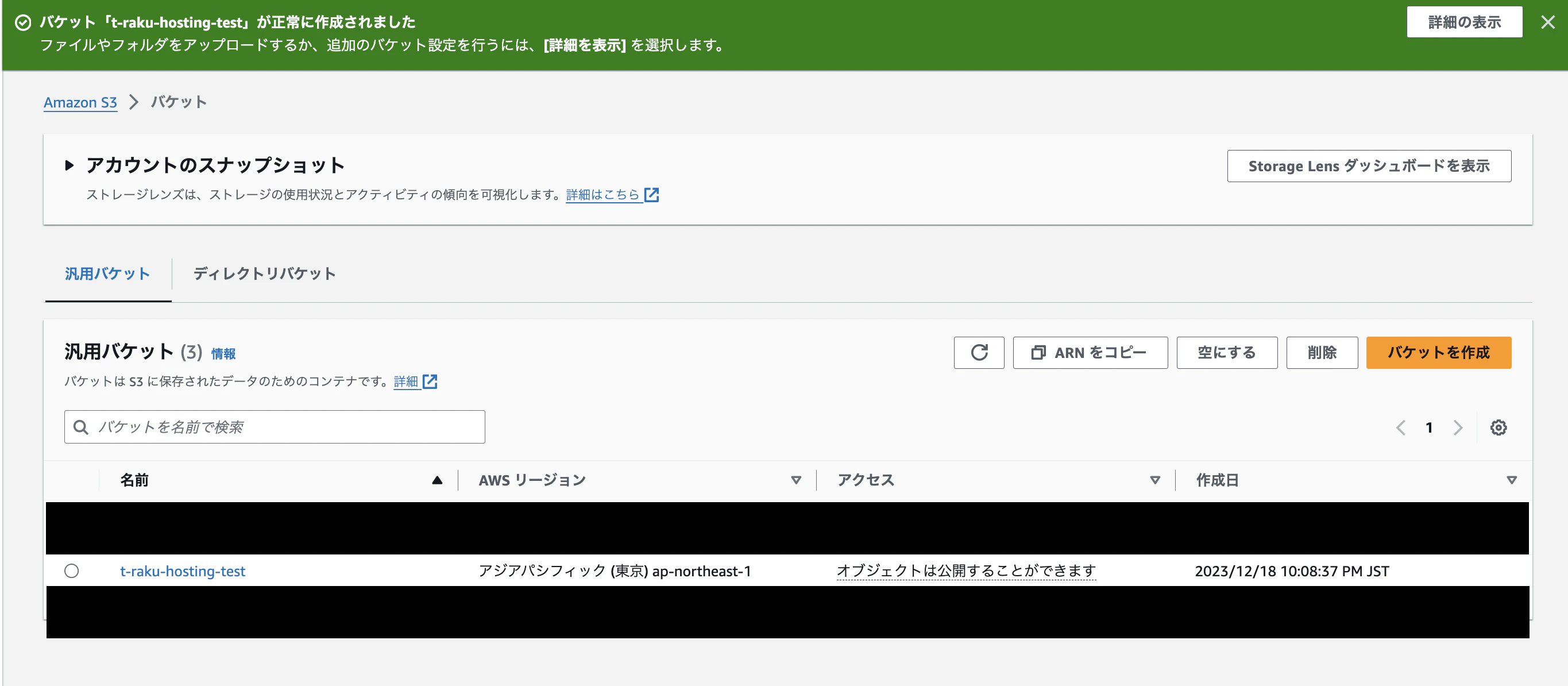The height and width of the screenshot is (686, 1568).
Task: Go to previous page using left chevron
Action: coord(1401,427)
